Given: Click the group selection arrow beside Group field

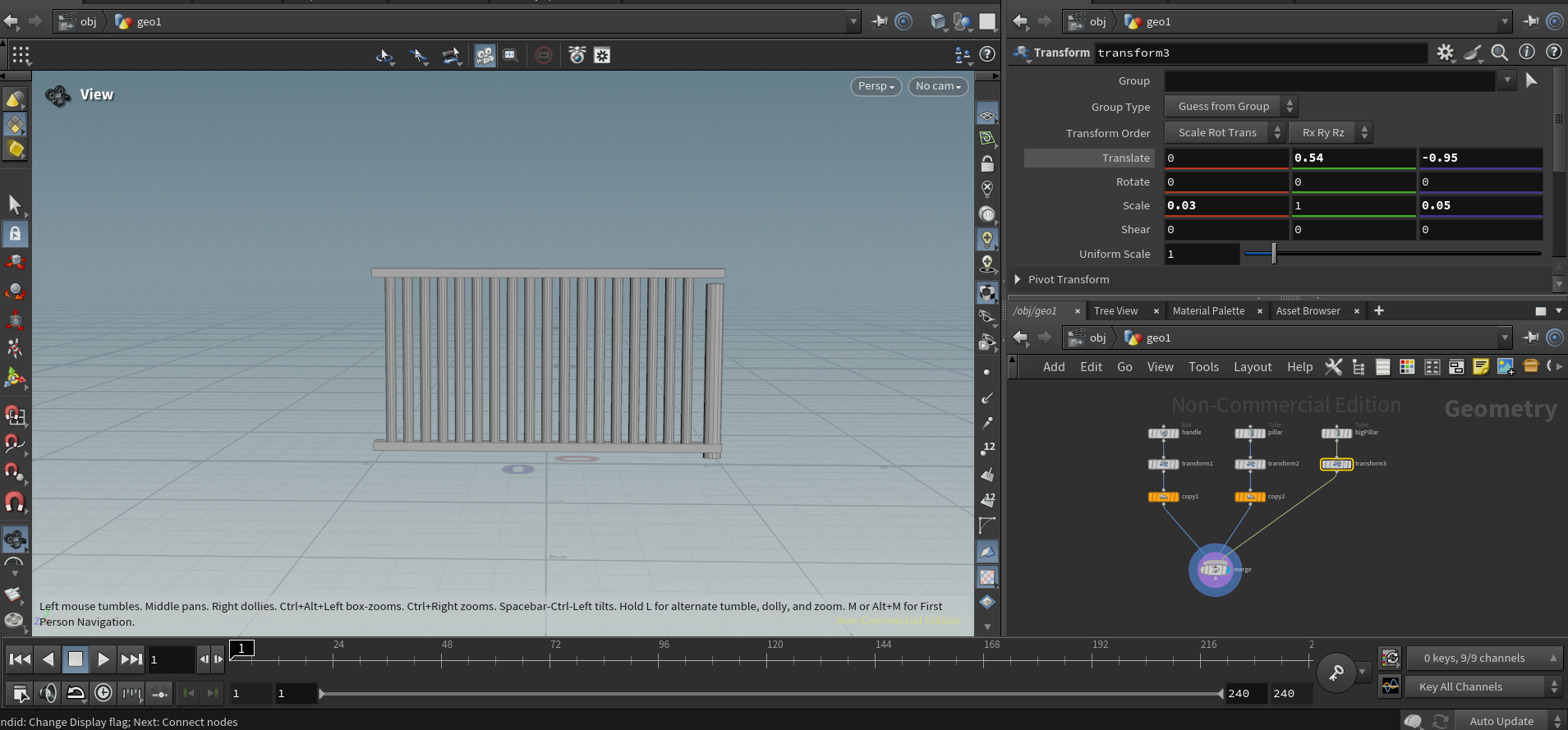Looking at the screenshot, I should tap(1531, 80).
